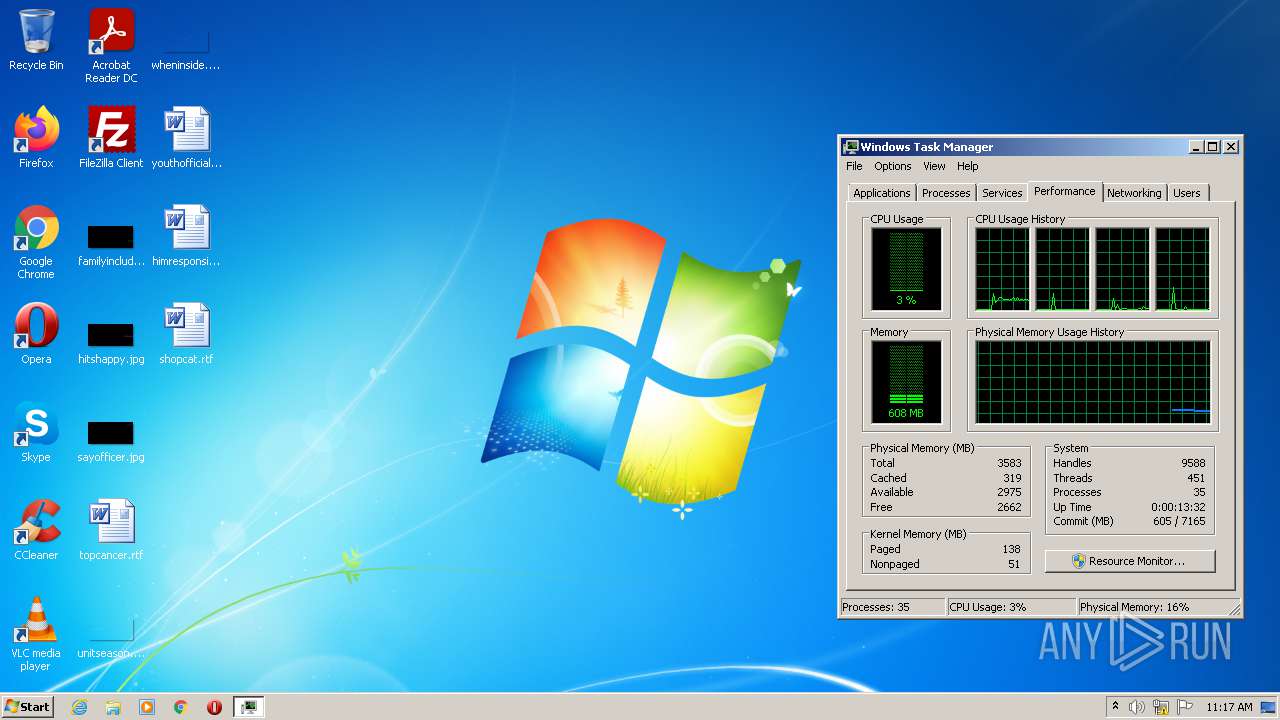Open the Recycle Bin desktop icon
The image size is (1280, 720).
36,40
